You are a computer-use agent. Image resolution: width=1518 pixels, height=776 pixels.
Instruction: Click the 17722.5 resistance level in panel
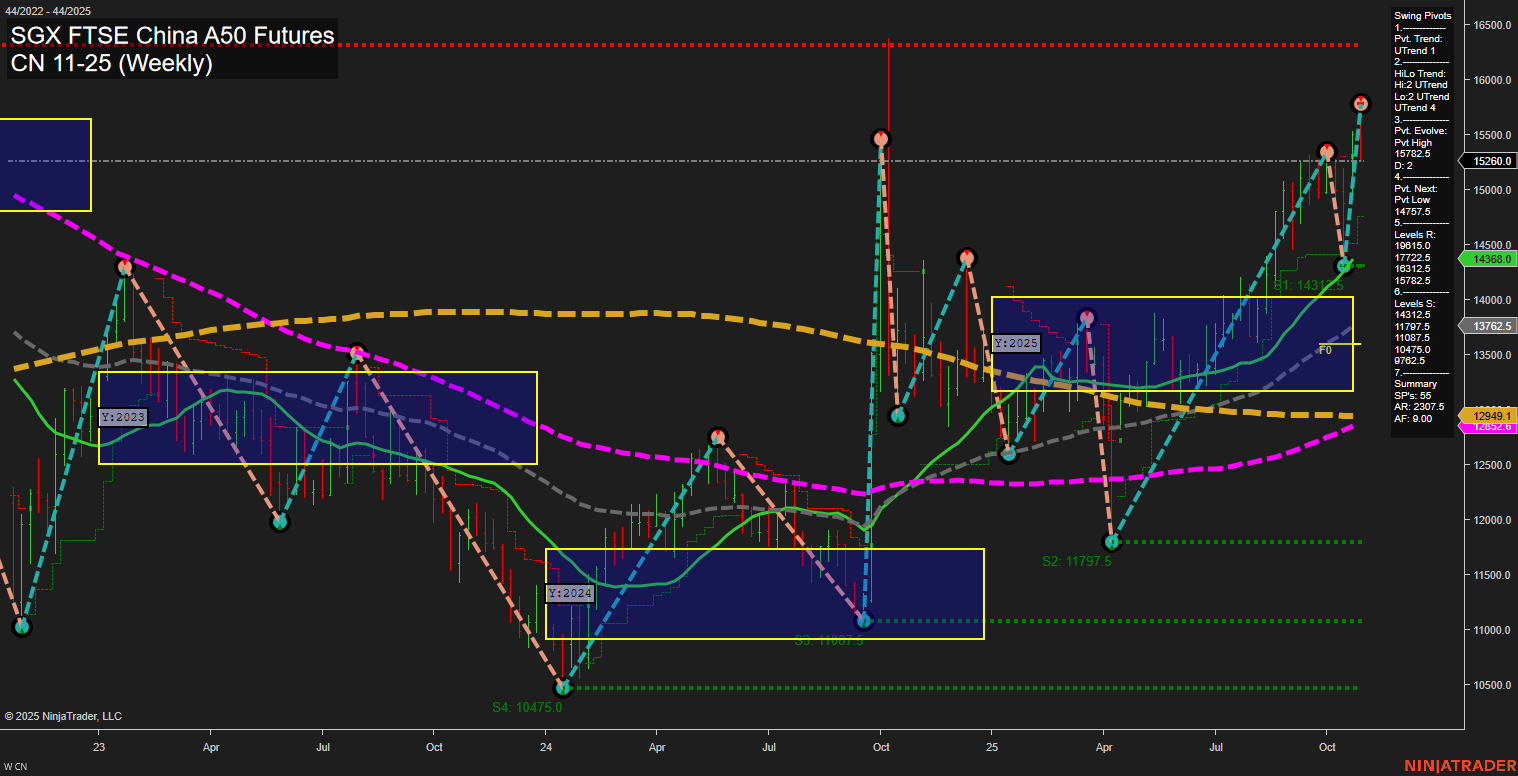(1411, 257)
